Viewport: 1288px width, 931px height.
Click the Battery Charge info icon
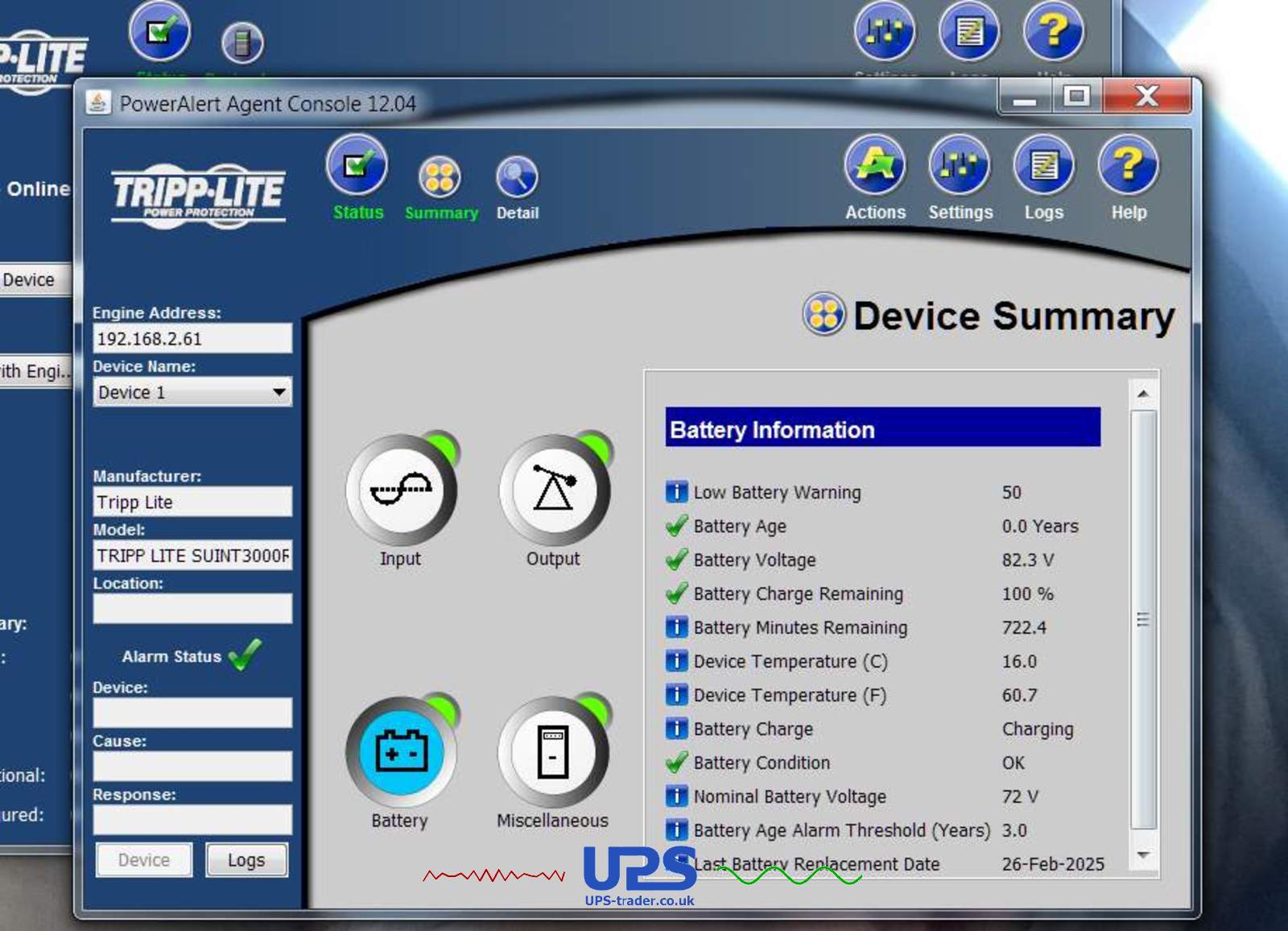(677, 729)
